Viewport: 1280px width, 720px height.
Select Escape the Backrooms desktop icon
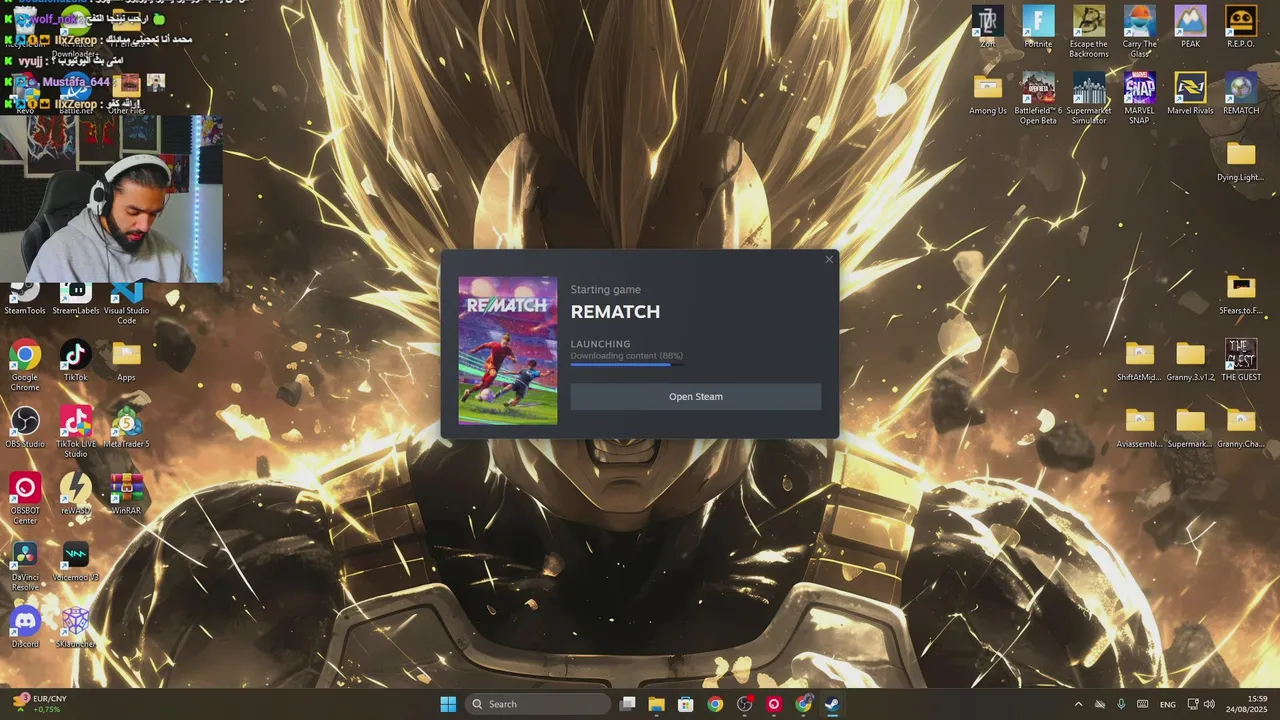click(1089, 32)
